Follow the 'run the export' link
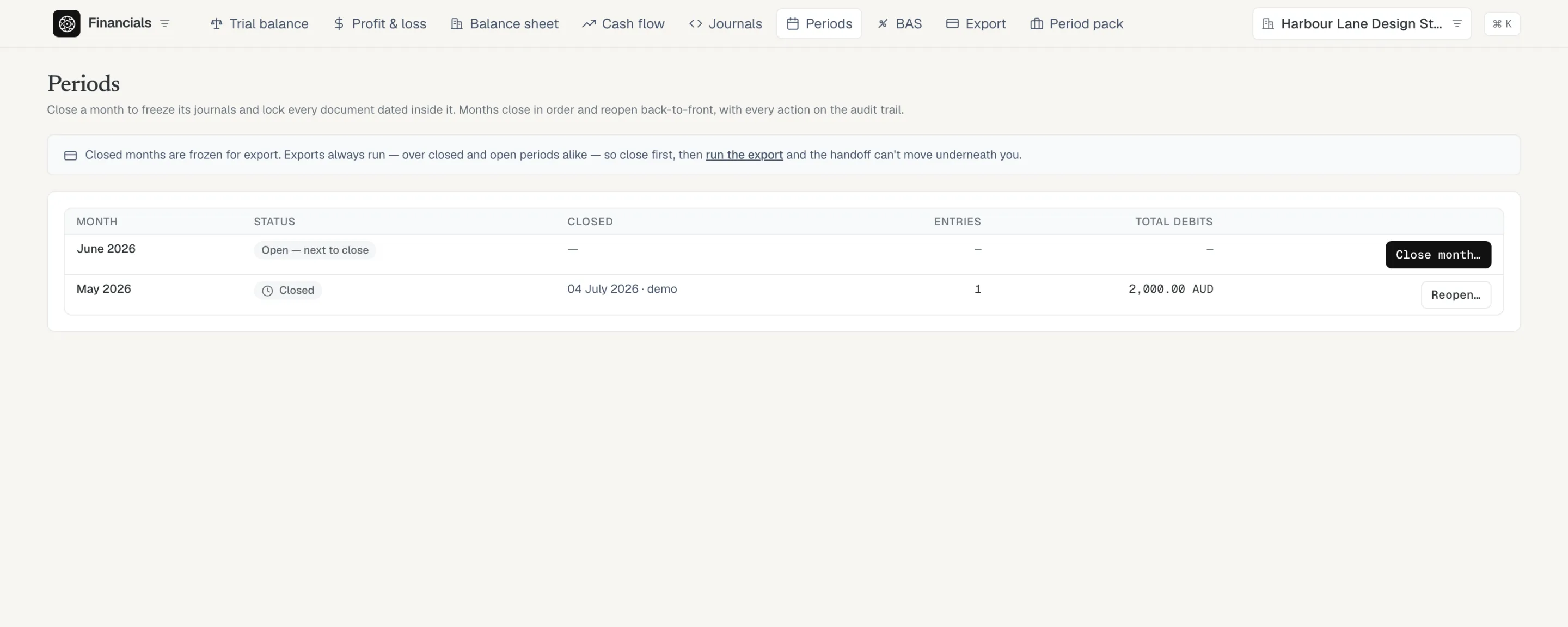 point(744,155)
